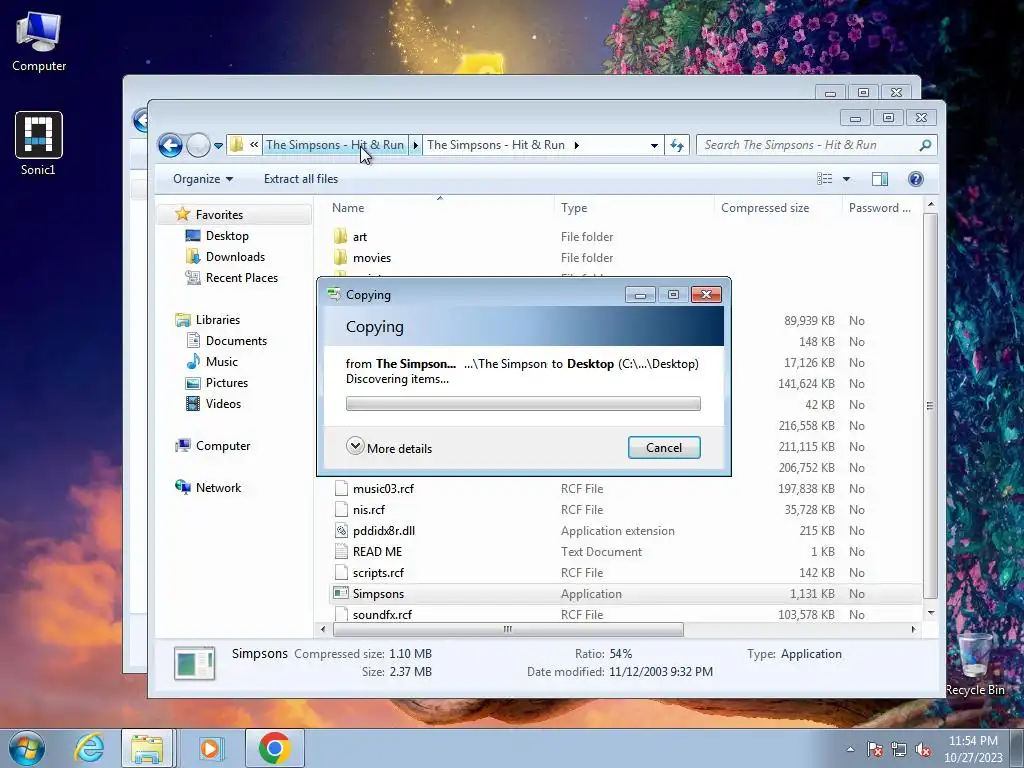This screenshot has width=1024, height=768.
Task: Open Pictures library
Action: point(227,383)
